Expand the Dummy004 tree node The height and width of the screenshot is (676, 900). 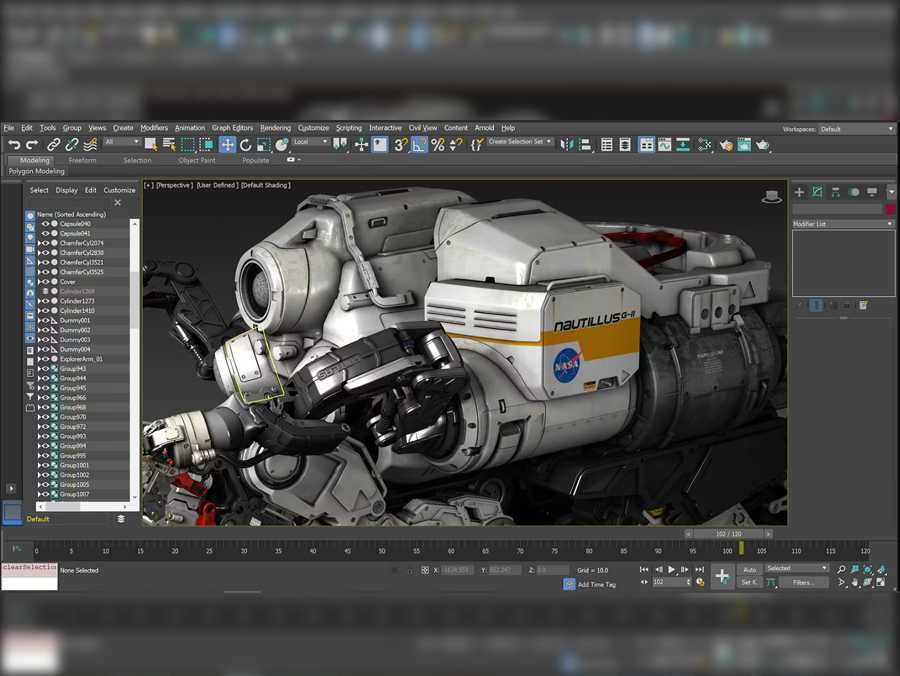[39, 349]
